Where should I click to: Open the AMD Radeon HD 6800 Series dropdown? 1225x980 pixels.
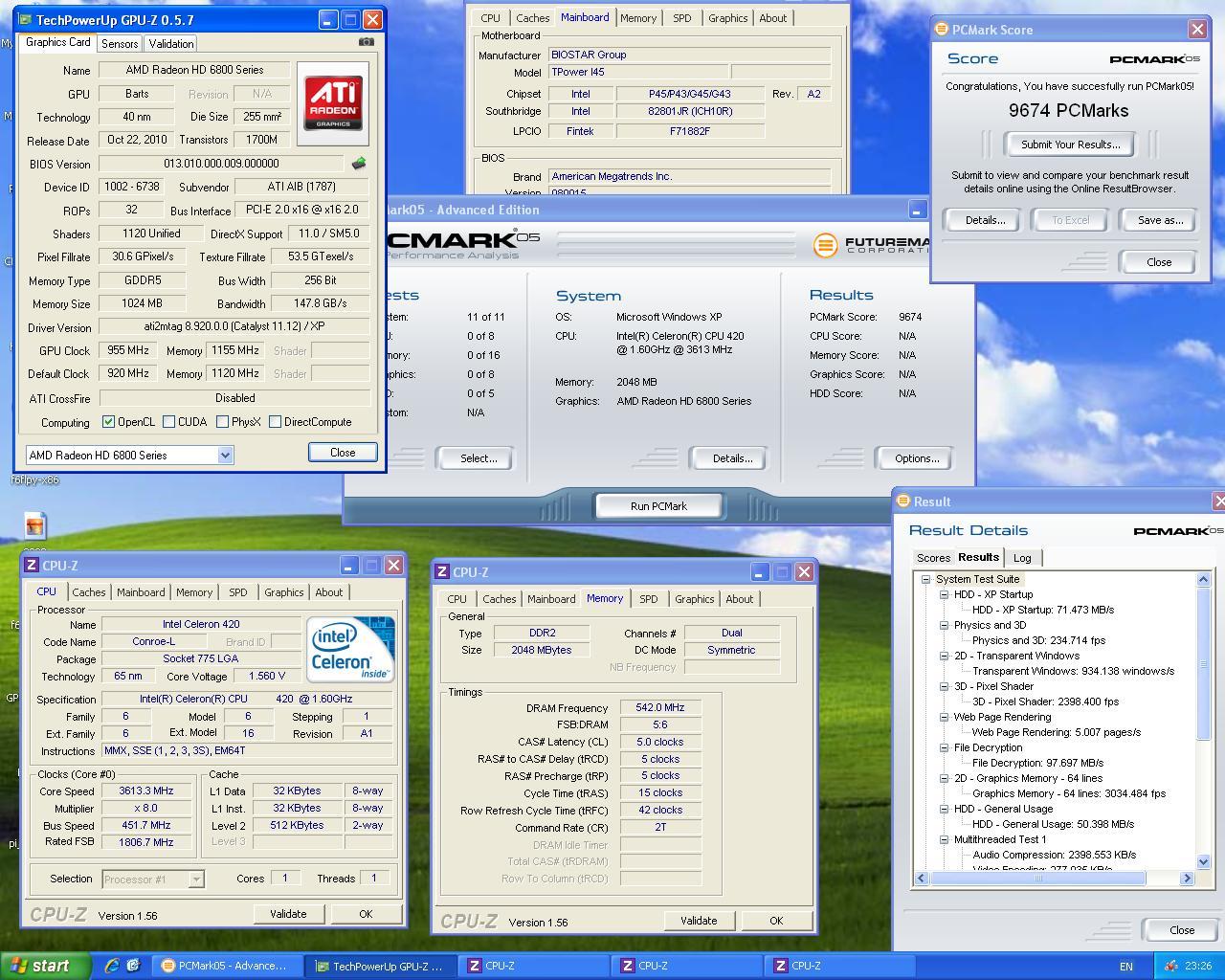[225, 456]
